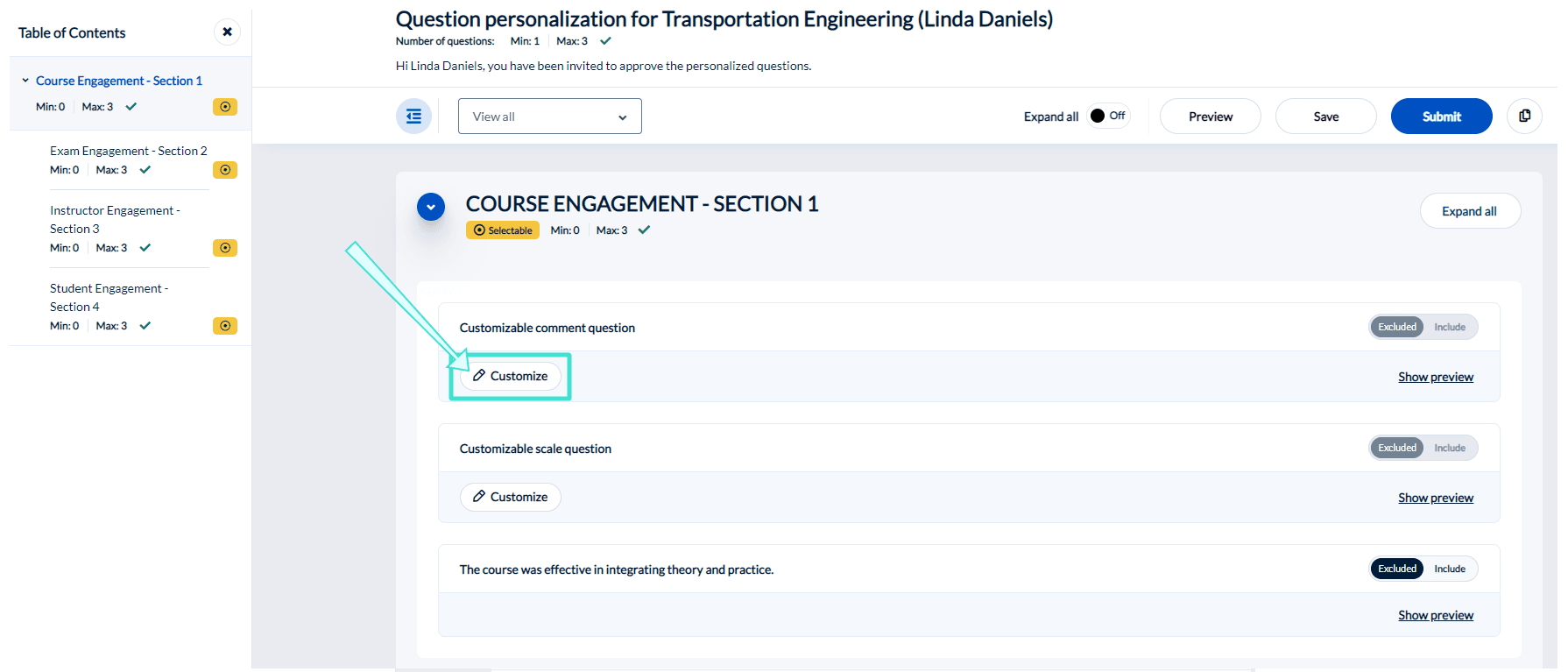The width and height of the screenshot is (1568, 672).
Task: Click selectable badge for Instructor Engagement Section 3
Action: coord(225,248)
